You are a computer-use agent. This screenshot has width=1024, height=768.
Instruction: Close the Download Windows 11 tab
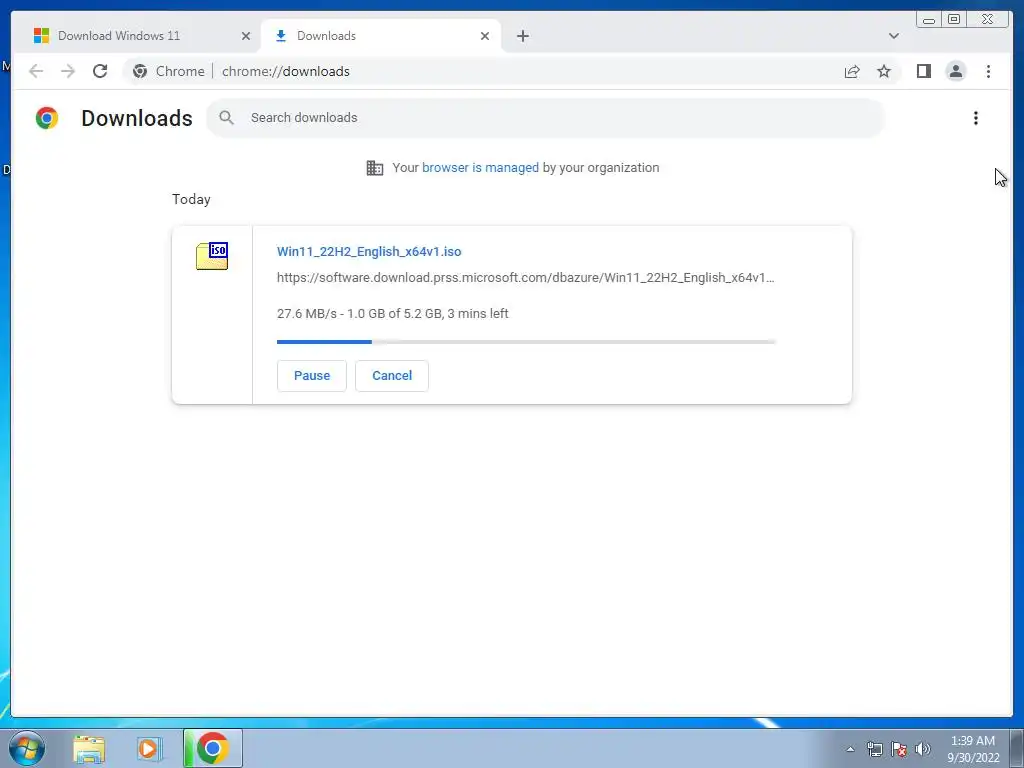[x=246, y=36]
